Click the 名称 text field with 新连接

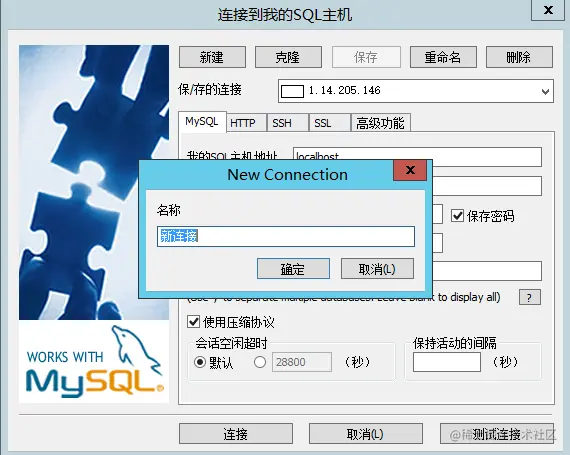[286, 236]
